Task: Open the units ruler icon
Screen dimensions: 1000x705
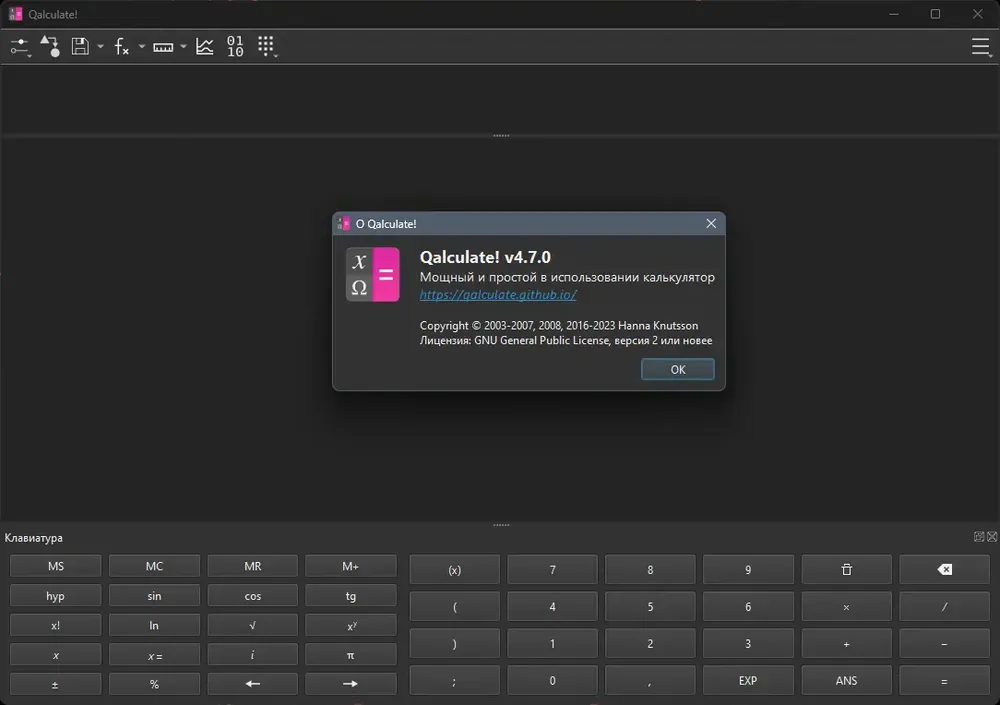Action: 163,47
